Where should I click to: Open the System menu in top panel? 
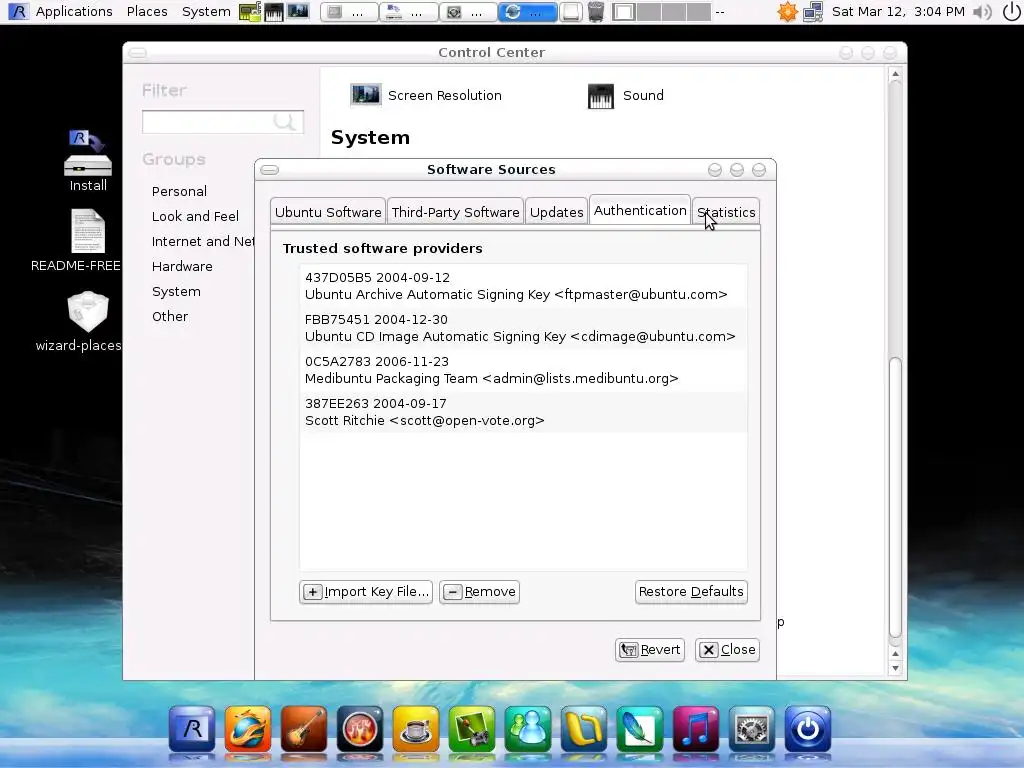click(x=206, y=12)
